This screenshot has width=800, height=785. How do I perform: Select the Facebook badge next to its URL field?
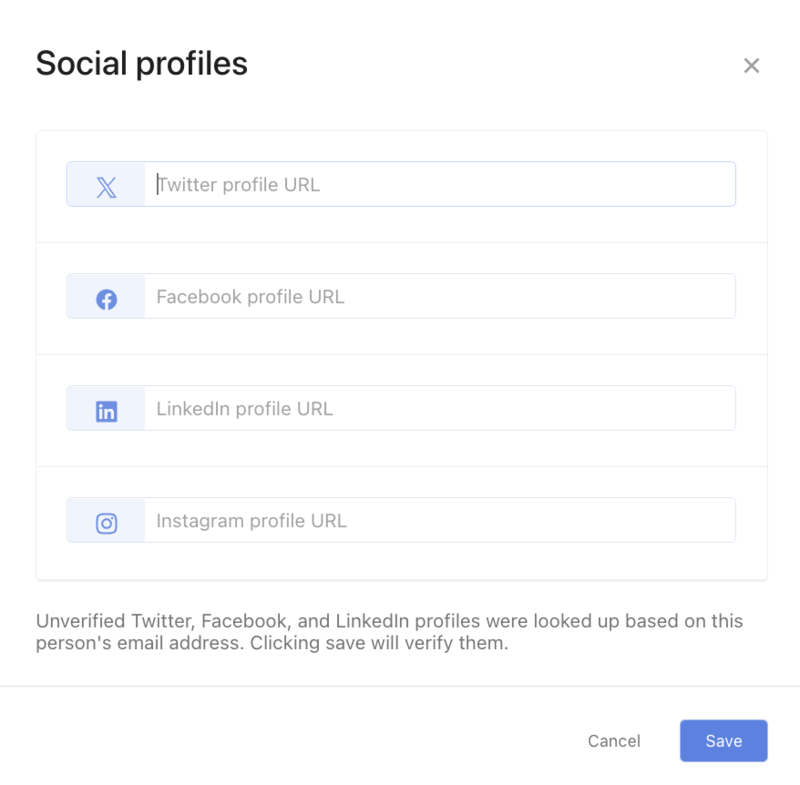click(105, 296)
